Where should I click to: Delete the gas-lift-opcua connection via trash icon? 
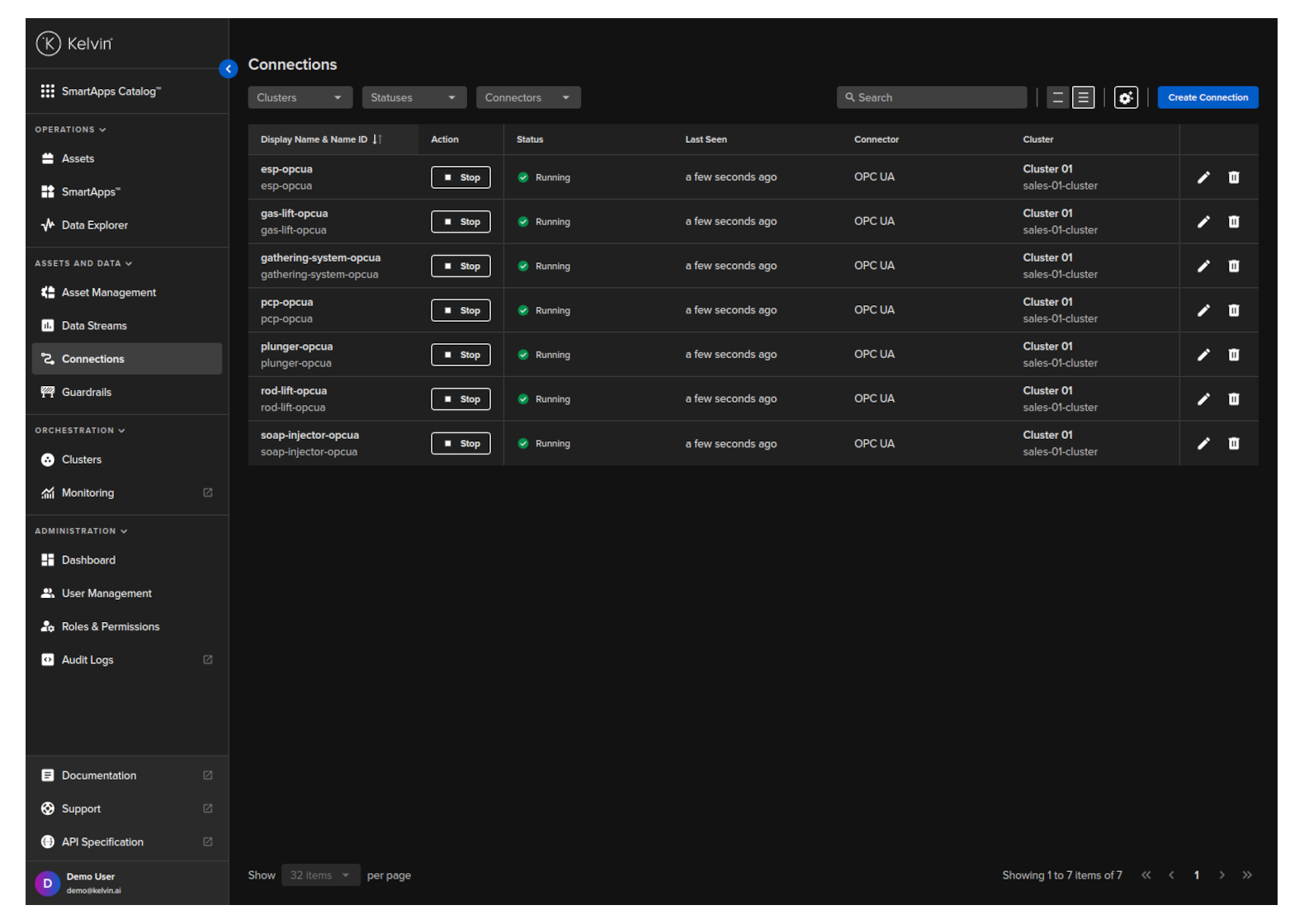[1233, 222]
